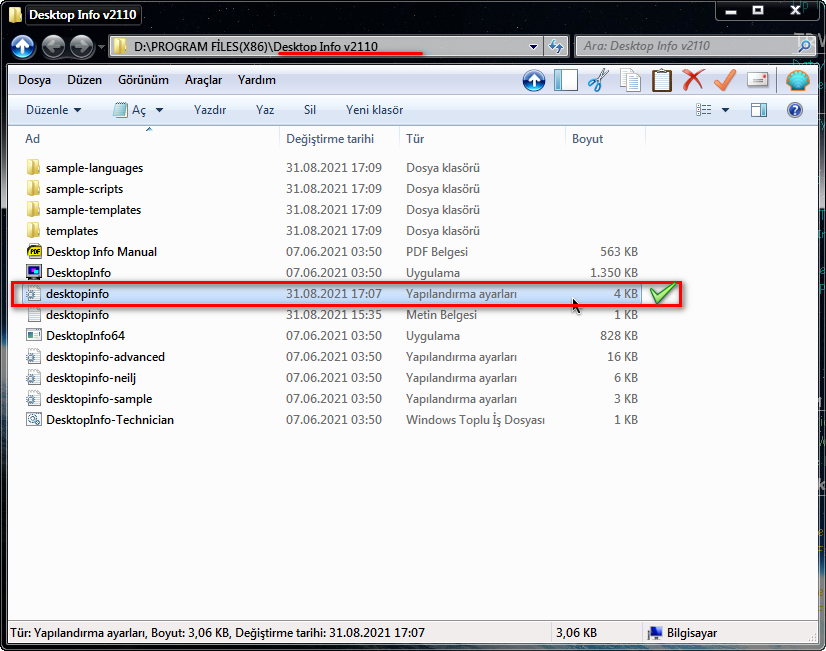Click the Classic Shell seashell icon
This screenshot has height=651, width=826.
[798, 82]
